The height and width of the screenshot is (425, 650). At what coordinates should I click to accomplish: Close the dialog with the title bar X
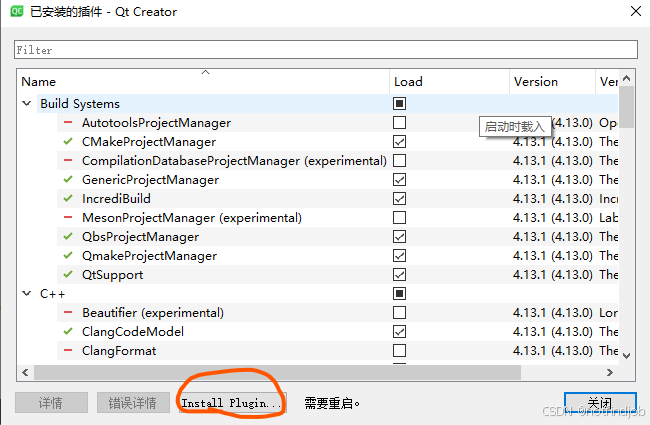[x=635, y=11]
